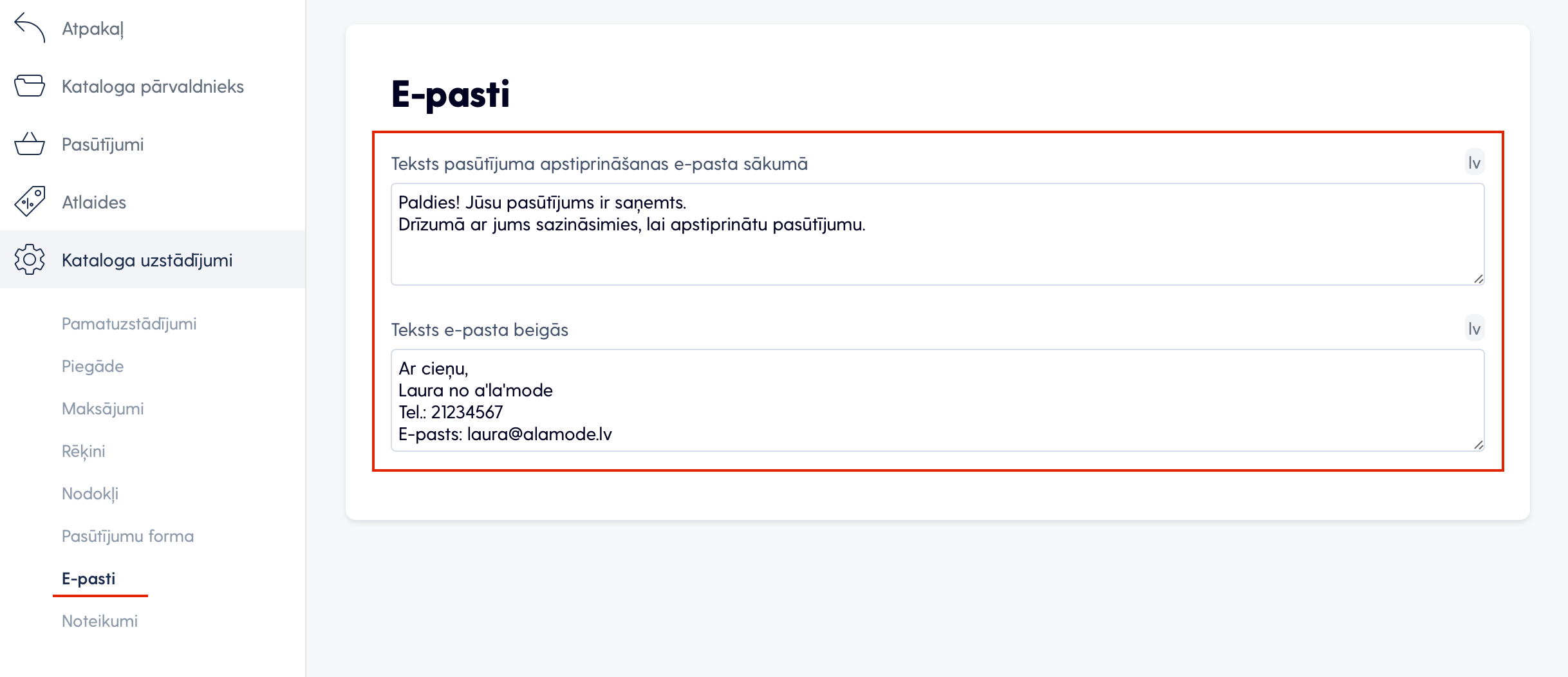Go to Pasūtījumu forma

127,536
